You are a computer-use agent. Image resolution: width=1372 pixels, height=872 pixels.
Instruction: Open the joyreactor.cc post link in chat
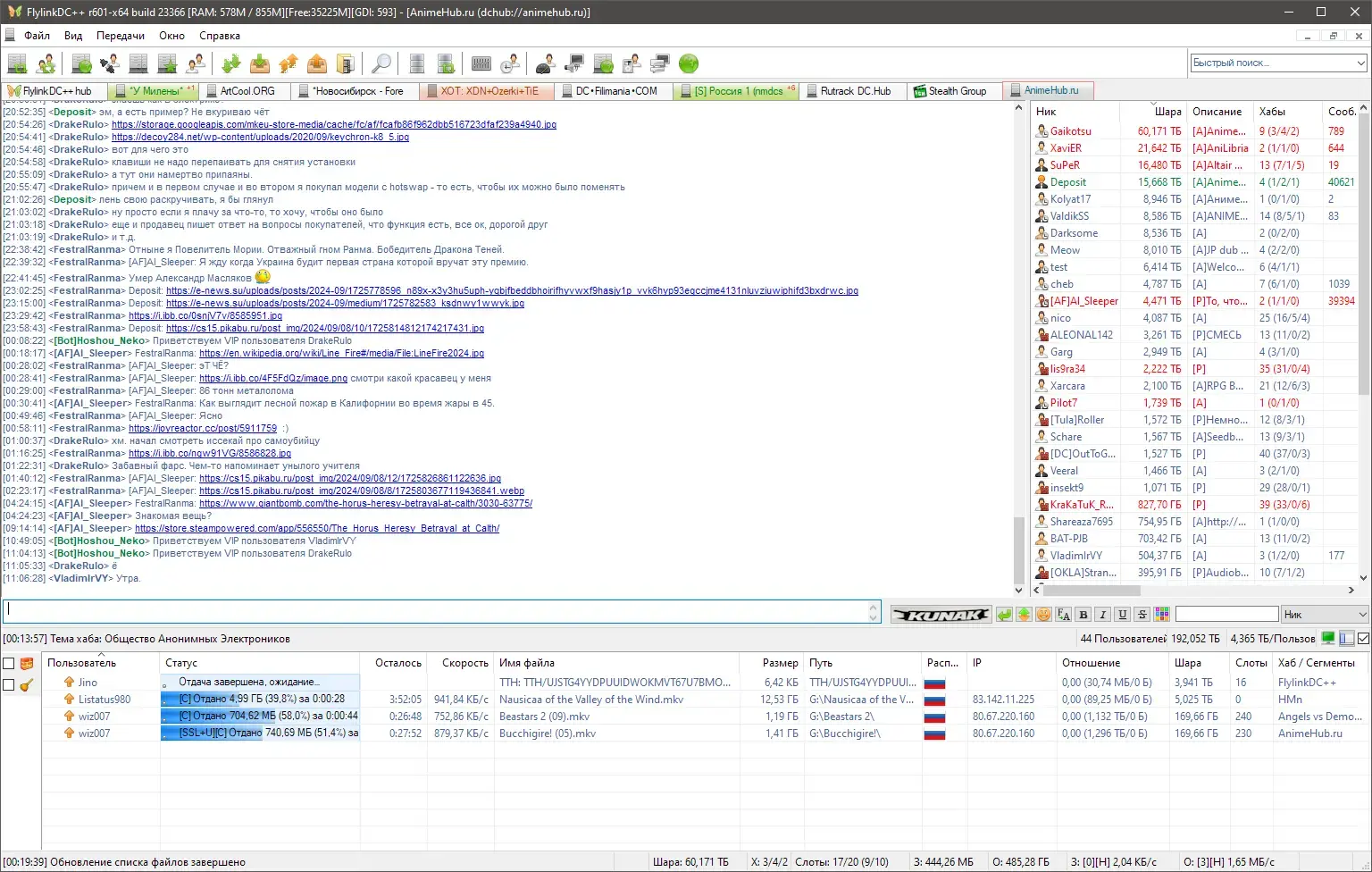203,428
